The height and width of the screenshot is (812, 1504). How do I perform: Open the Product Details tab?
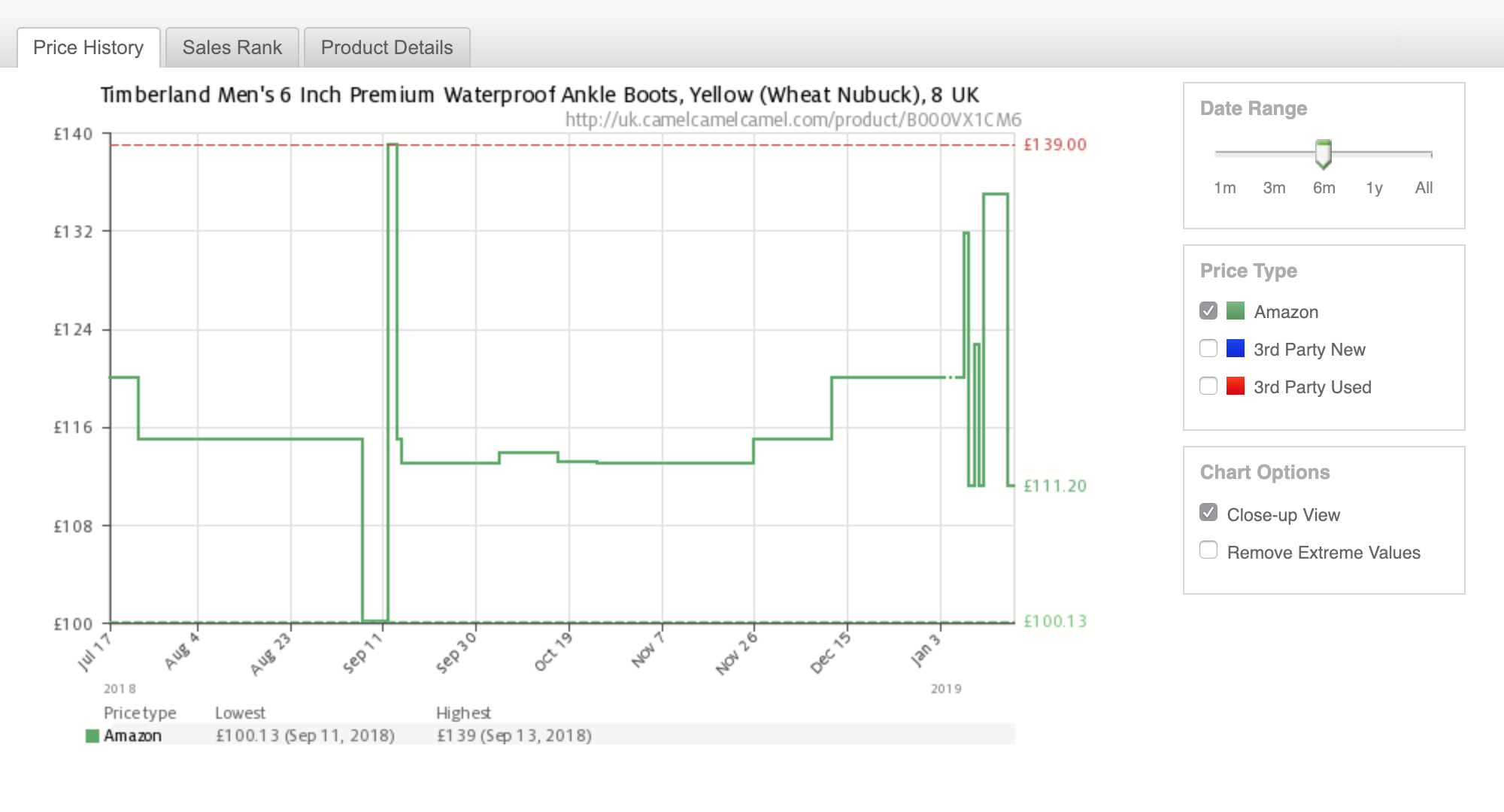point(387,47)
